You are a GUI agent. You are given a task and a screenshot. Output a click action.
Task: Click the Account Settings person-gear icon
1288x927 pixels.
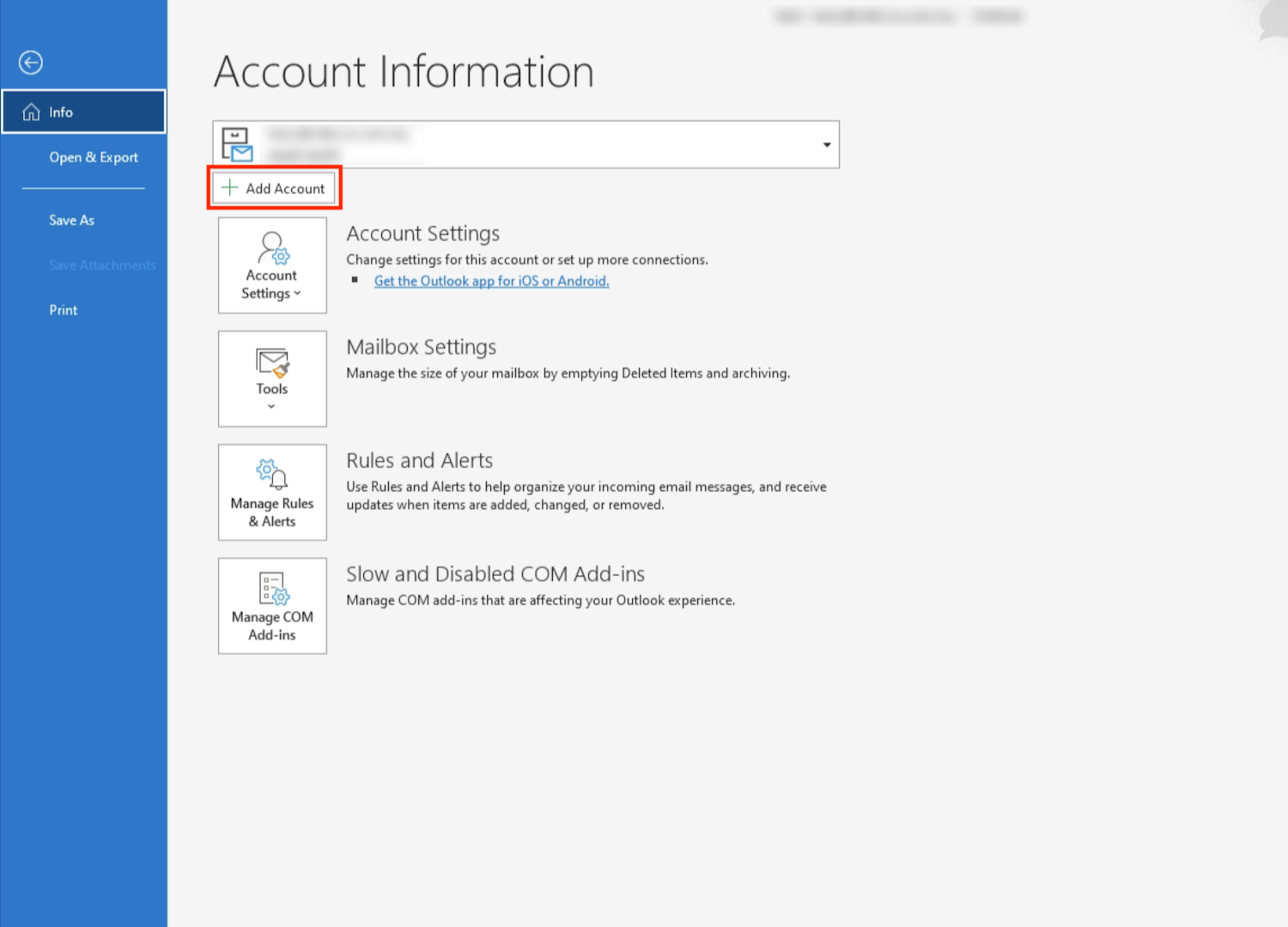coord(273,247)
